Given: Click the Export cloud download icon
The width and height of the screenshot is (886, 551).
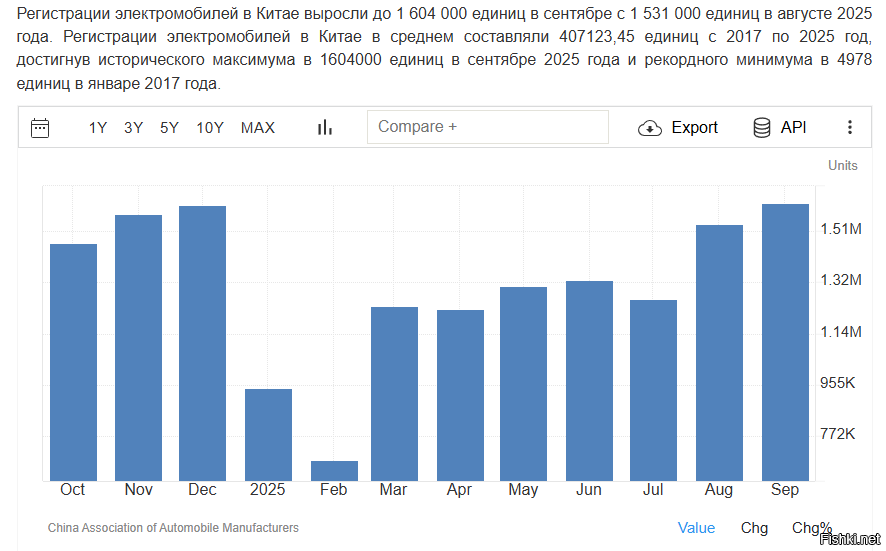Looking at the screenshot, I should click(650, 128).
